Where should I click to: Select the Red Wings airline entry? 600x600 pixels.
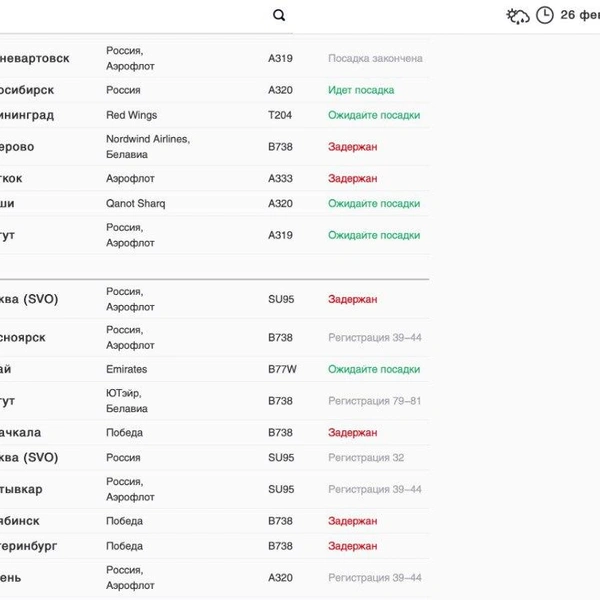click(131, 115)
